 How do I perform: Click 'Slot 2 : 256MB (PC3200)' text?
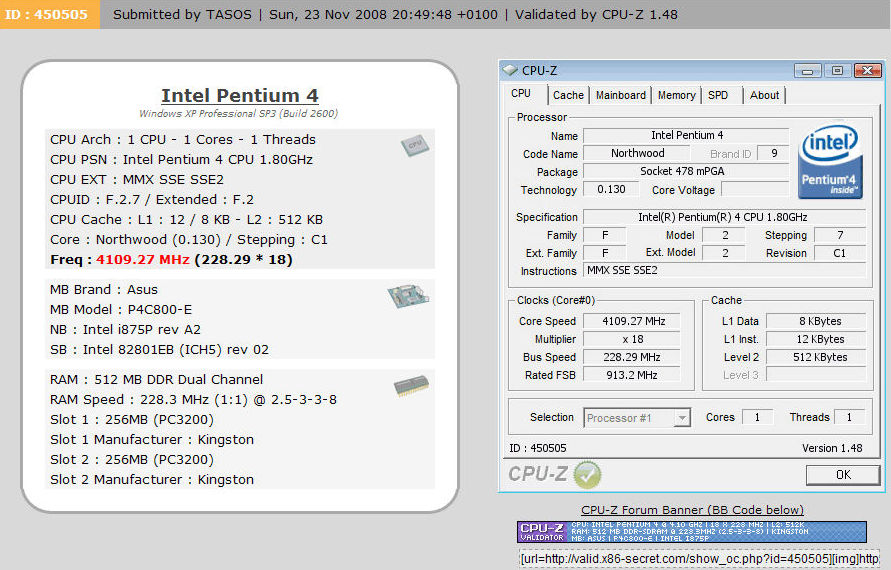click(x=132, y=459)
